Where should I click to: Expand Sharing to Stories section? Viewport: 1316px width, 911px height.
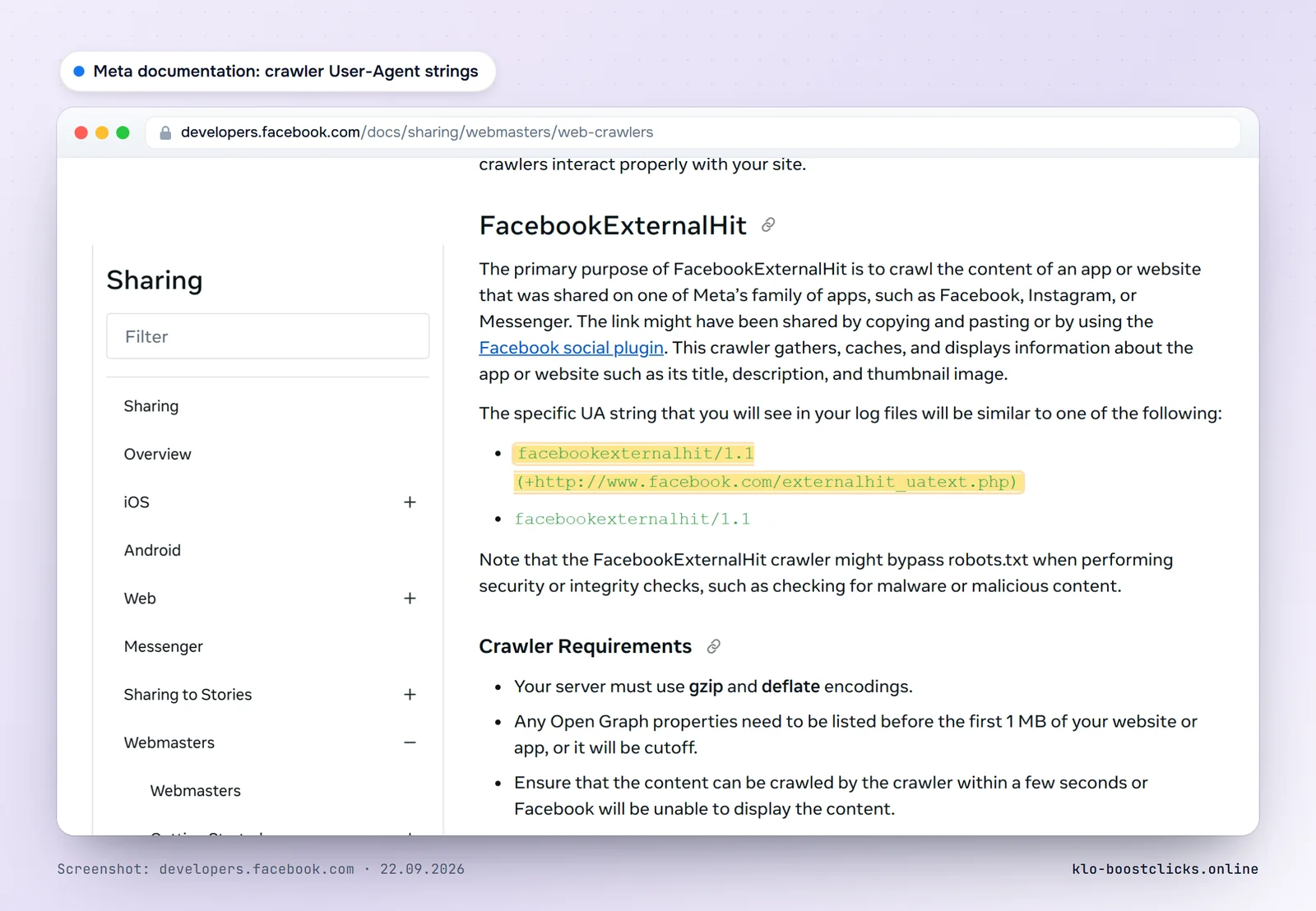tap(410, 695)
